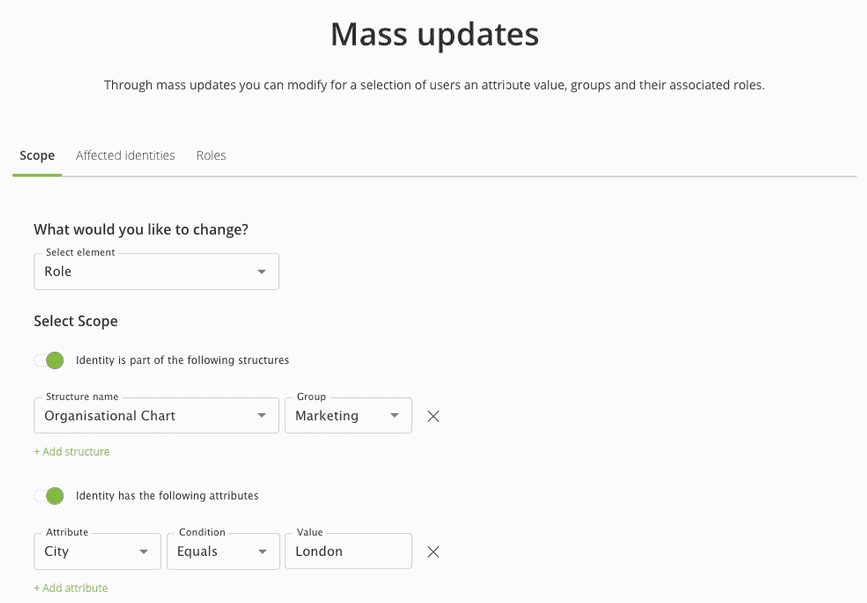867x603 pixels.
Task: Open the Structure name dropdown
Action: point(156,416)
